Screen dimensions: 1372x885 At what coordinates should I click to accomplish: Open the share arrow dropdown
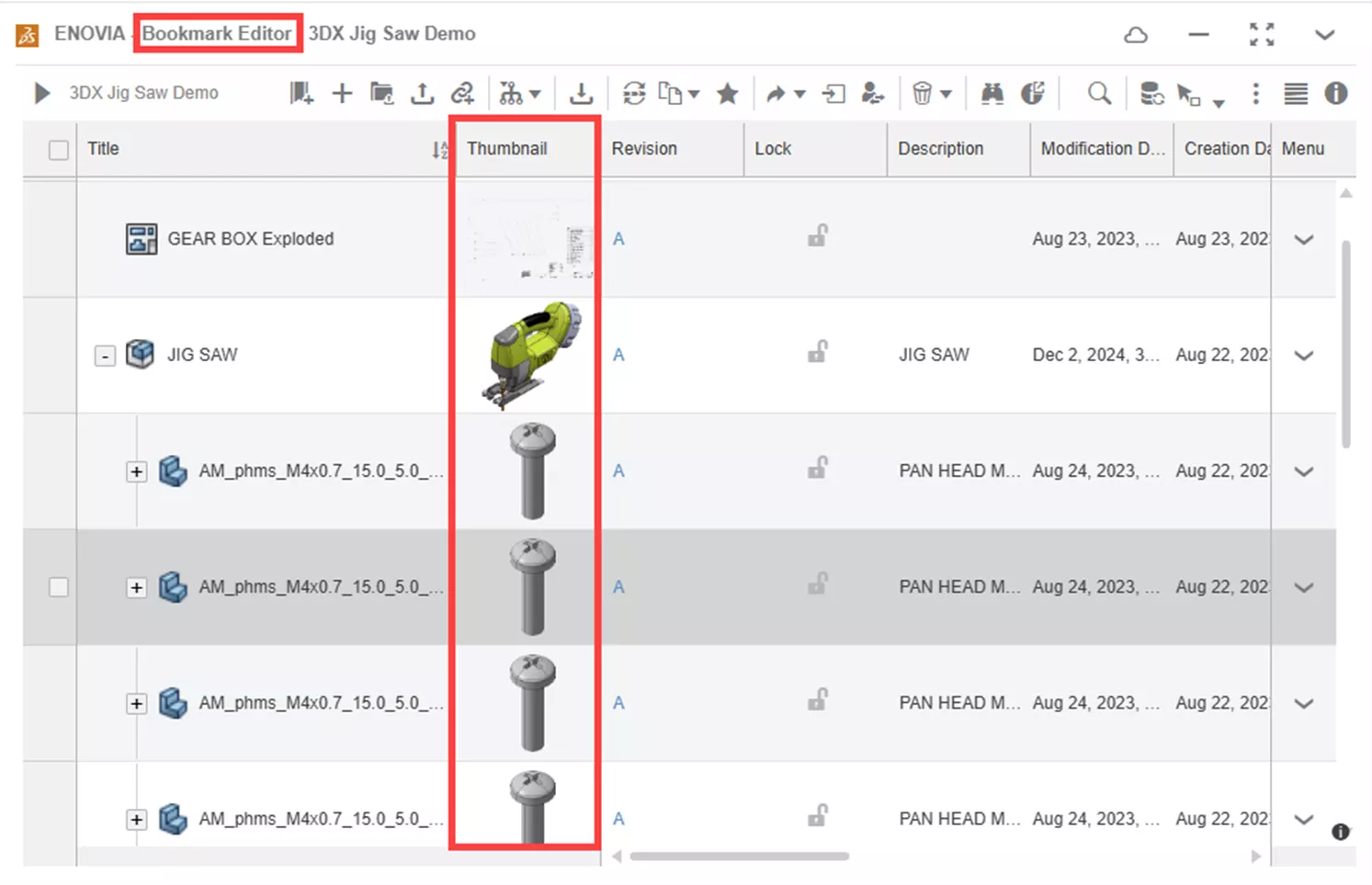[800, 95]
